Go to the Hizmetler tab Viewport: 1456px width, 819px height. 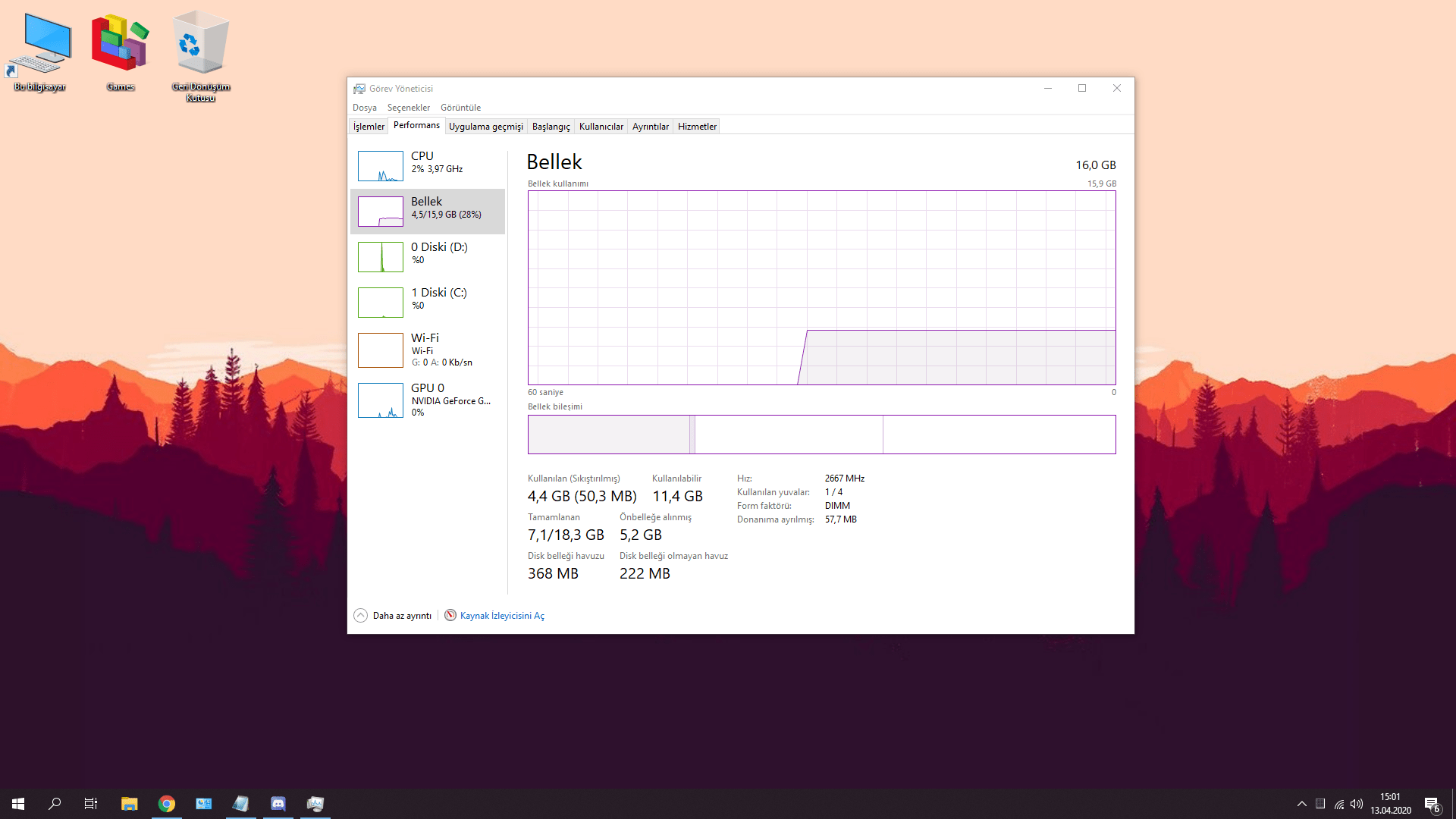click(x=697, y=127)
